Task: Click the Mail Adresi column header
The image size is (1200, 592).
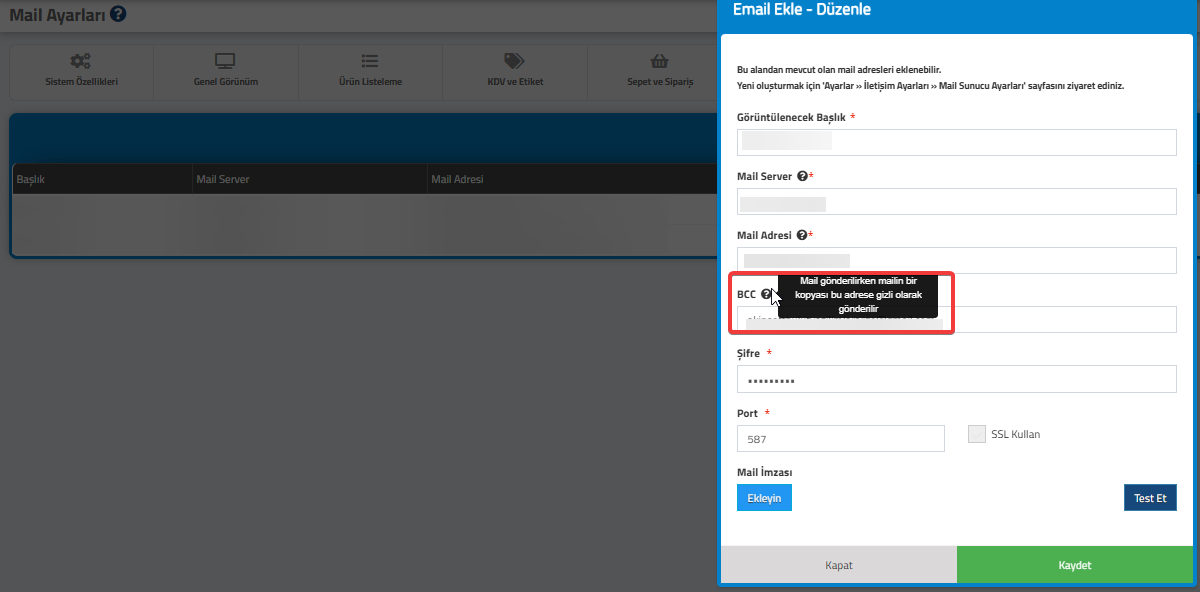Action: pyautogui.click(x=457, y=179)
